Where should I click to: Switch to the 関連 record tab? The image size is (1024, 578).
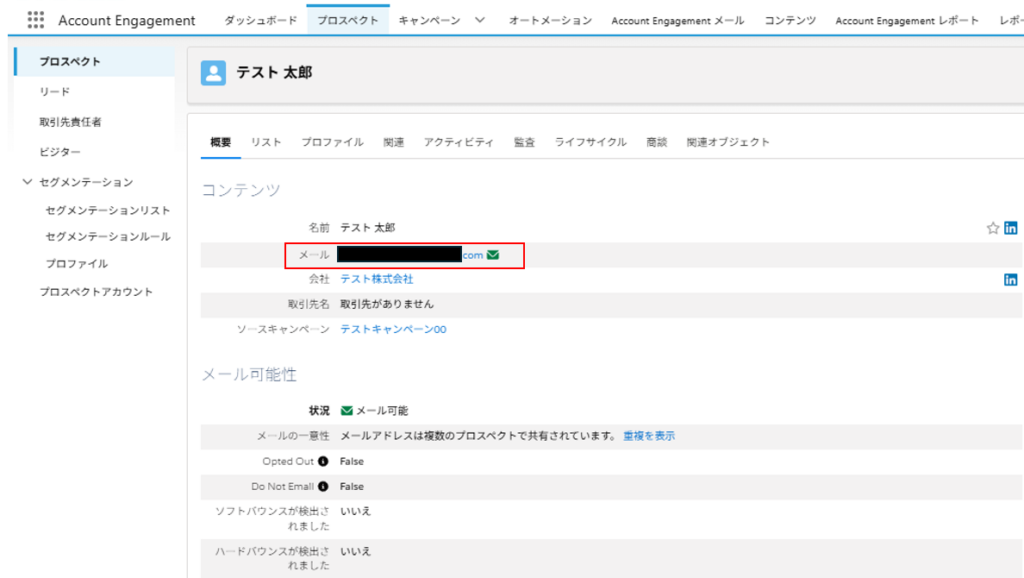(394, 142)
